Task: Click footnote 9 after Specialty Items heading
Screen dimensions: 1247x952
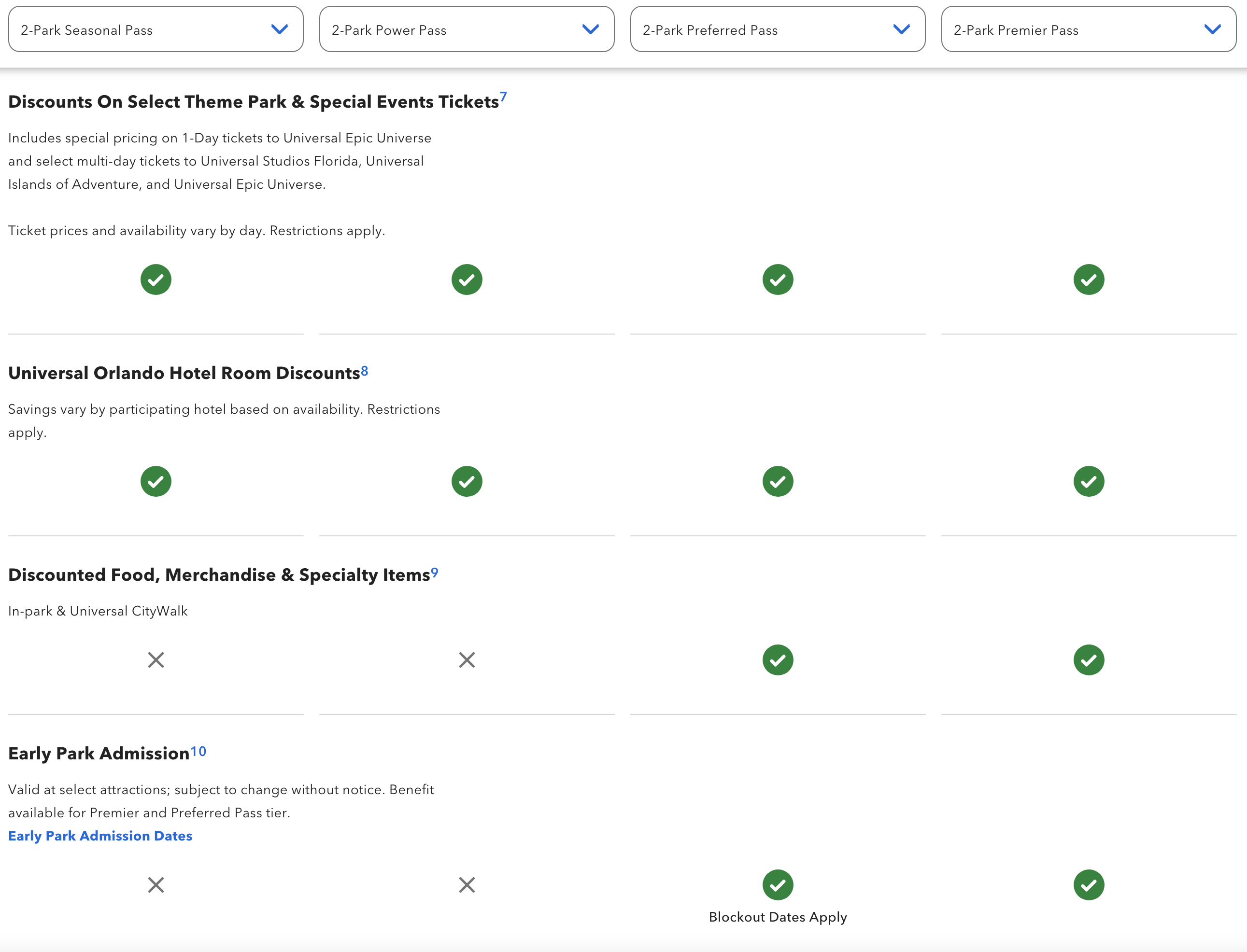Action: click(x=434, y=573)
